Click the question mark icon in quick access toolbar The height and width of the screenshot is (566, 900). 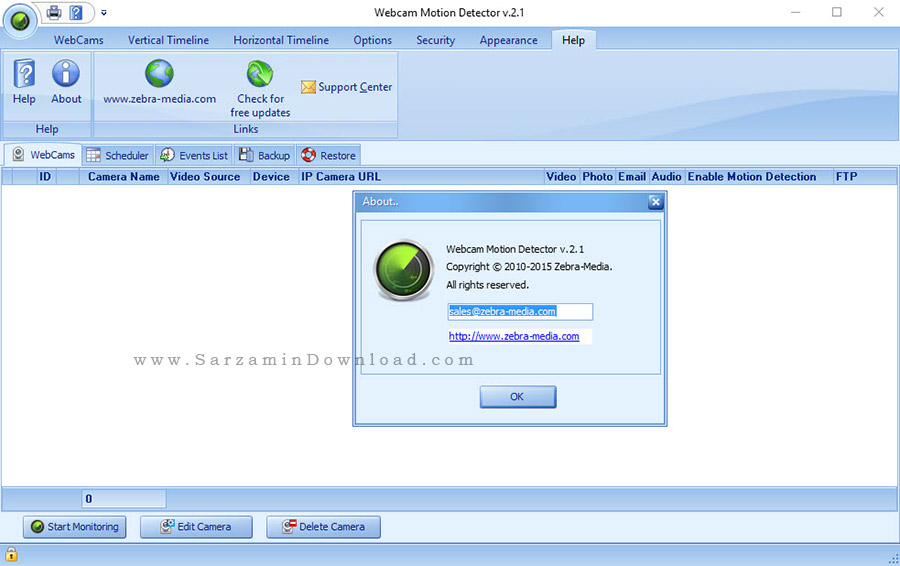76,12
